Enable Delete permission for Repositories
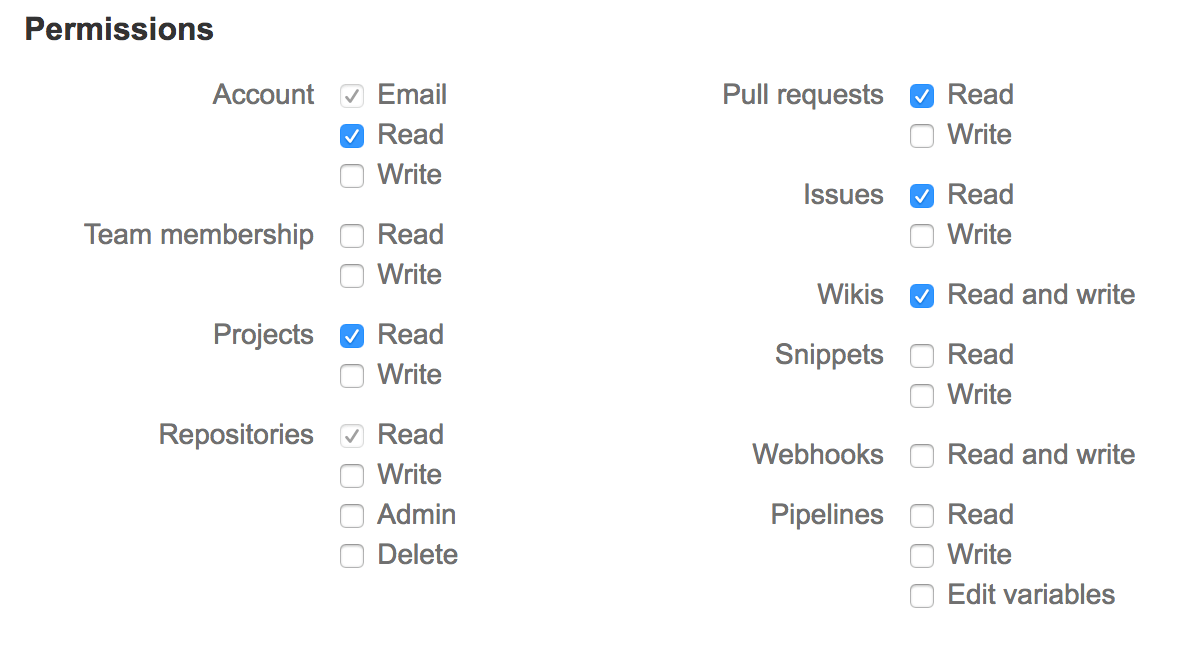 click(352, 556)
